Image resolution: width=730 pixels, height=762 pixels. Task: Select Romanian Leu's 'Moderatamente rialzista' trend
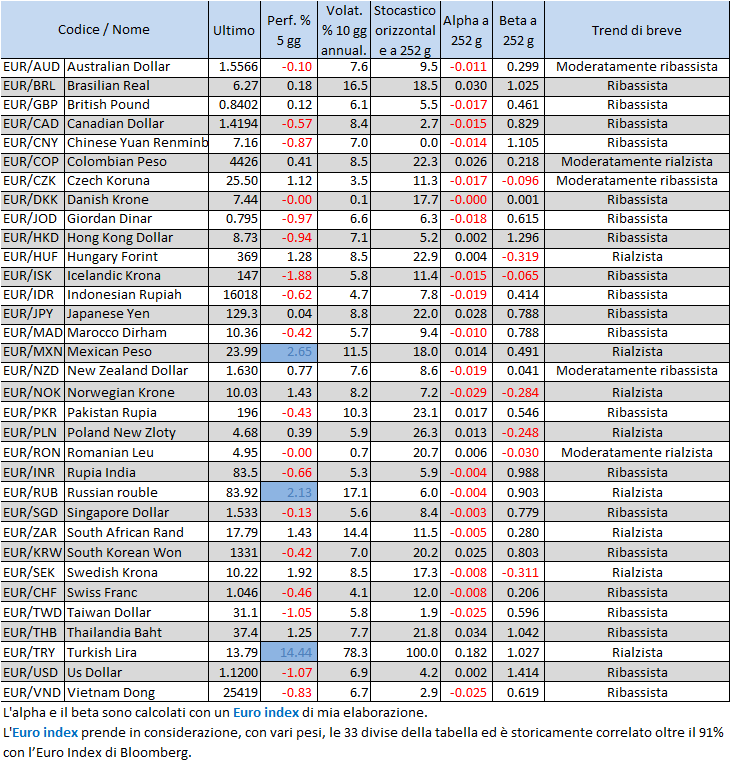637,452
